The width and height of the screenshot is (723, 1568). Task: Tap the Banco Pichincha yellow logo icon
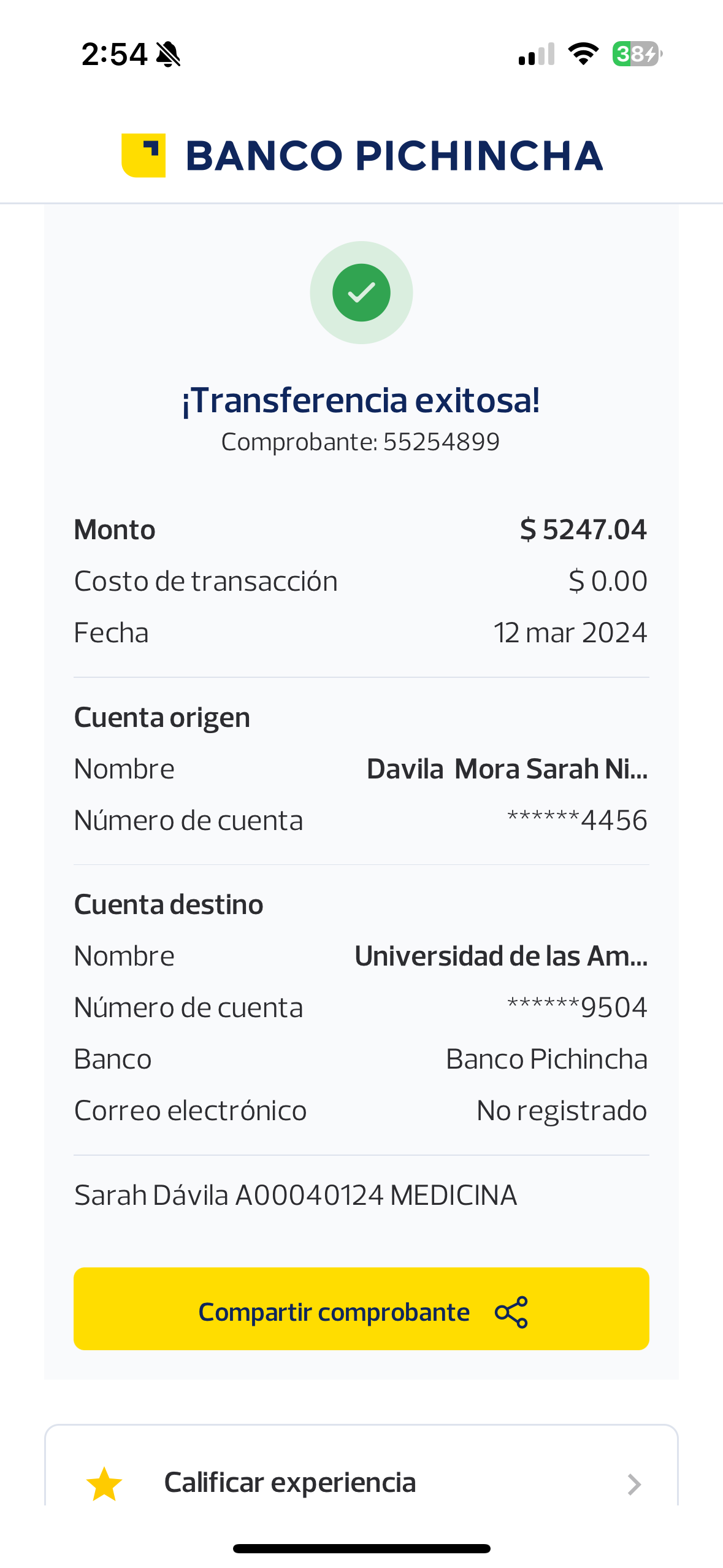[x=143, y=155]
